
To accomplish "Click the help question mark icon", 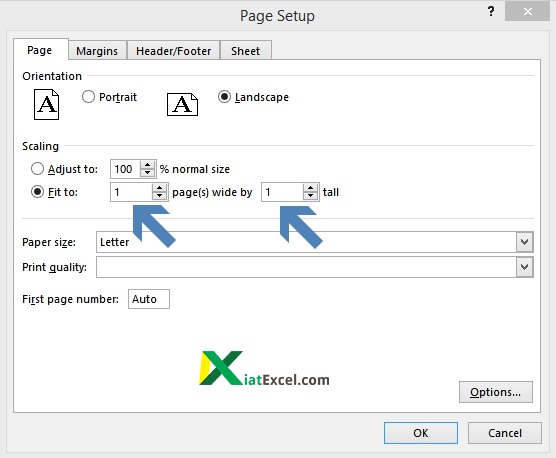I will [491, 12].
